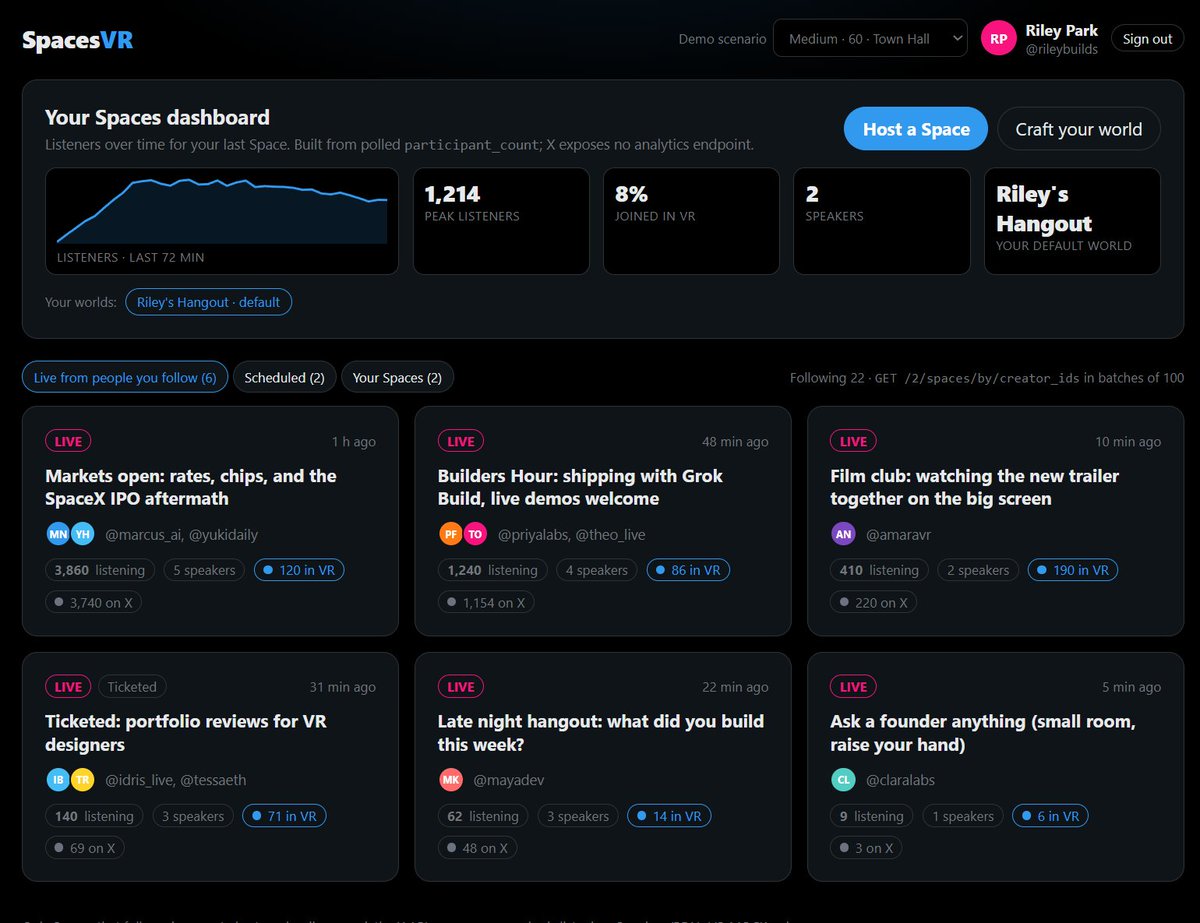Click the PF avatar on Builders Hour card
This screenshot has width=1200, height=923.
point(451,534)
